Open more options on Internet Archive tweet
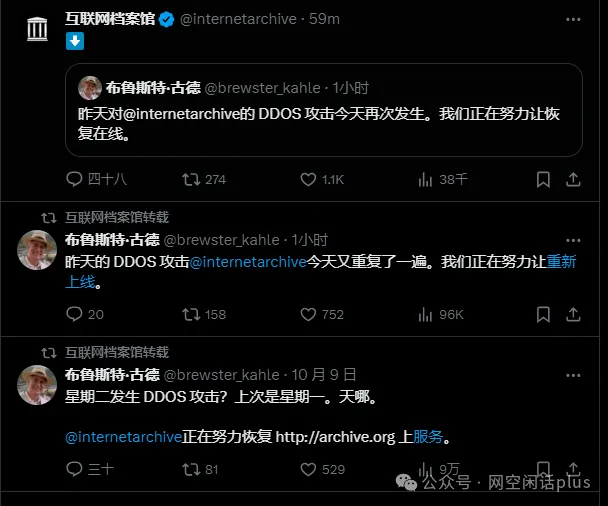The image size is (608, 506). point(573,19)
